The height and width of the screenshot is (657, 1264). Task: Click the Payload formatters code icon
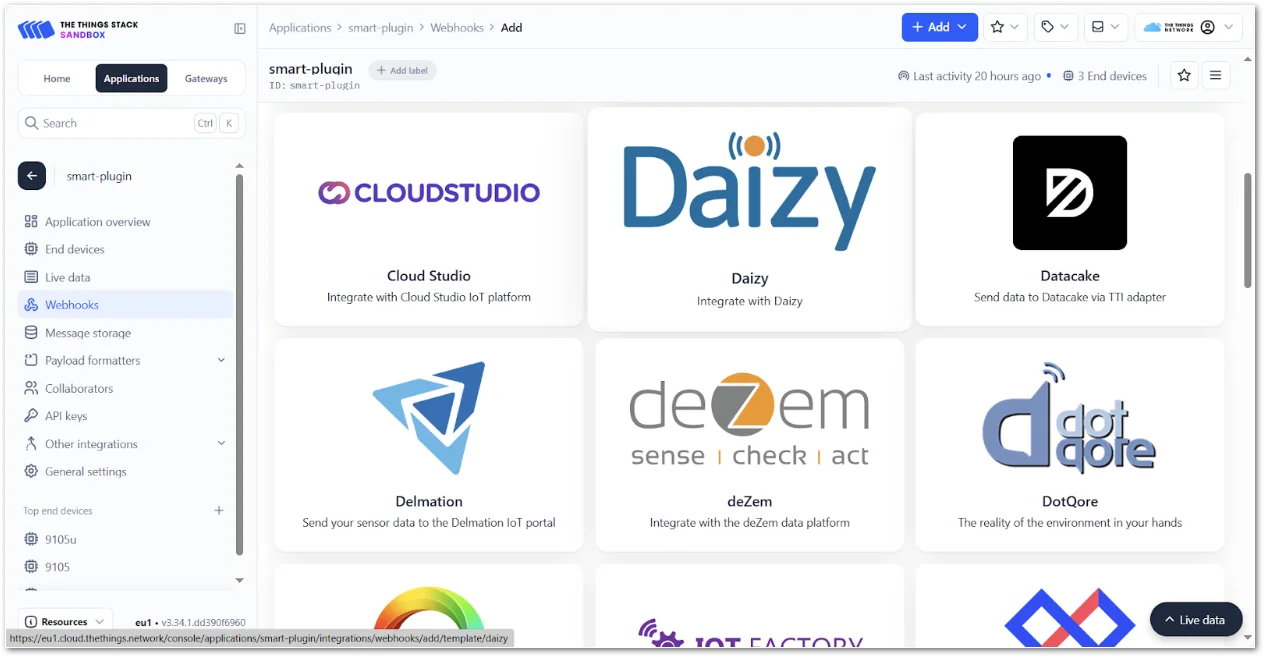coord(31,360)
